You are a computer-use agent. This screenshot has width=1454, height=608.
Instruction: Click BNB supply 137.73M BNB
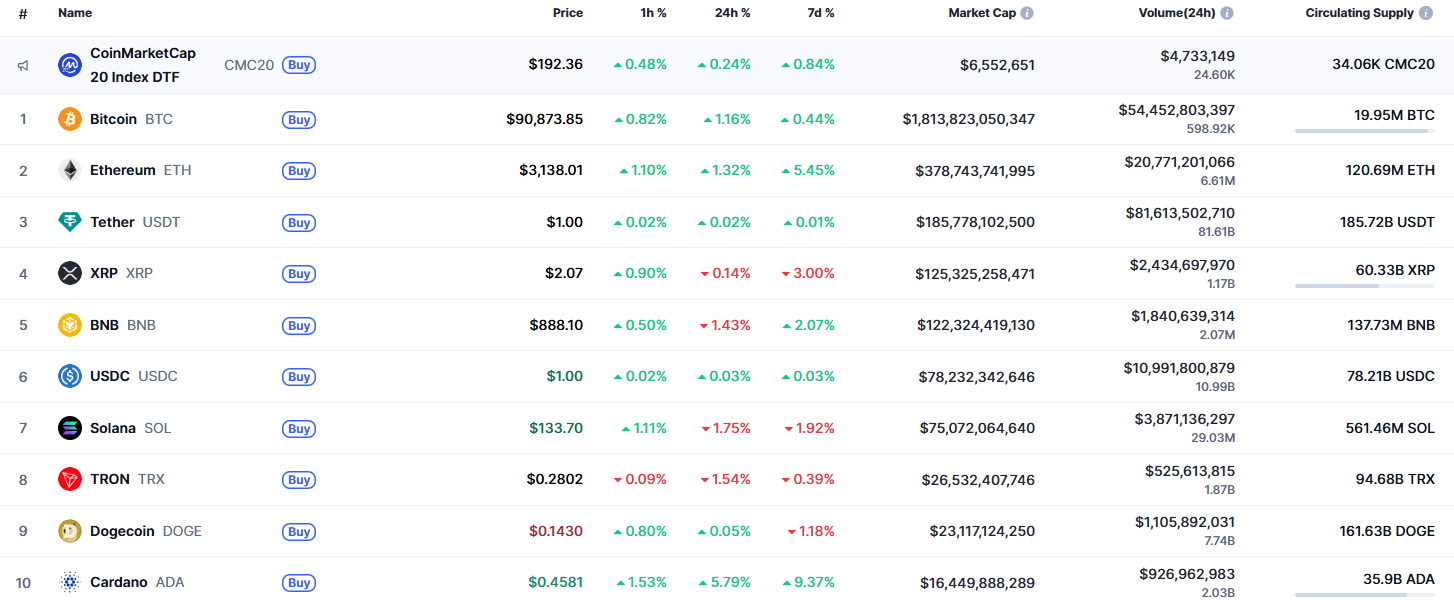1391,325
